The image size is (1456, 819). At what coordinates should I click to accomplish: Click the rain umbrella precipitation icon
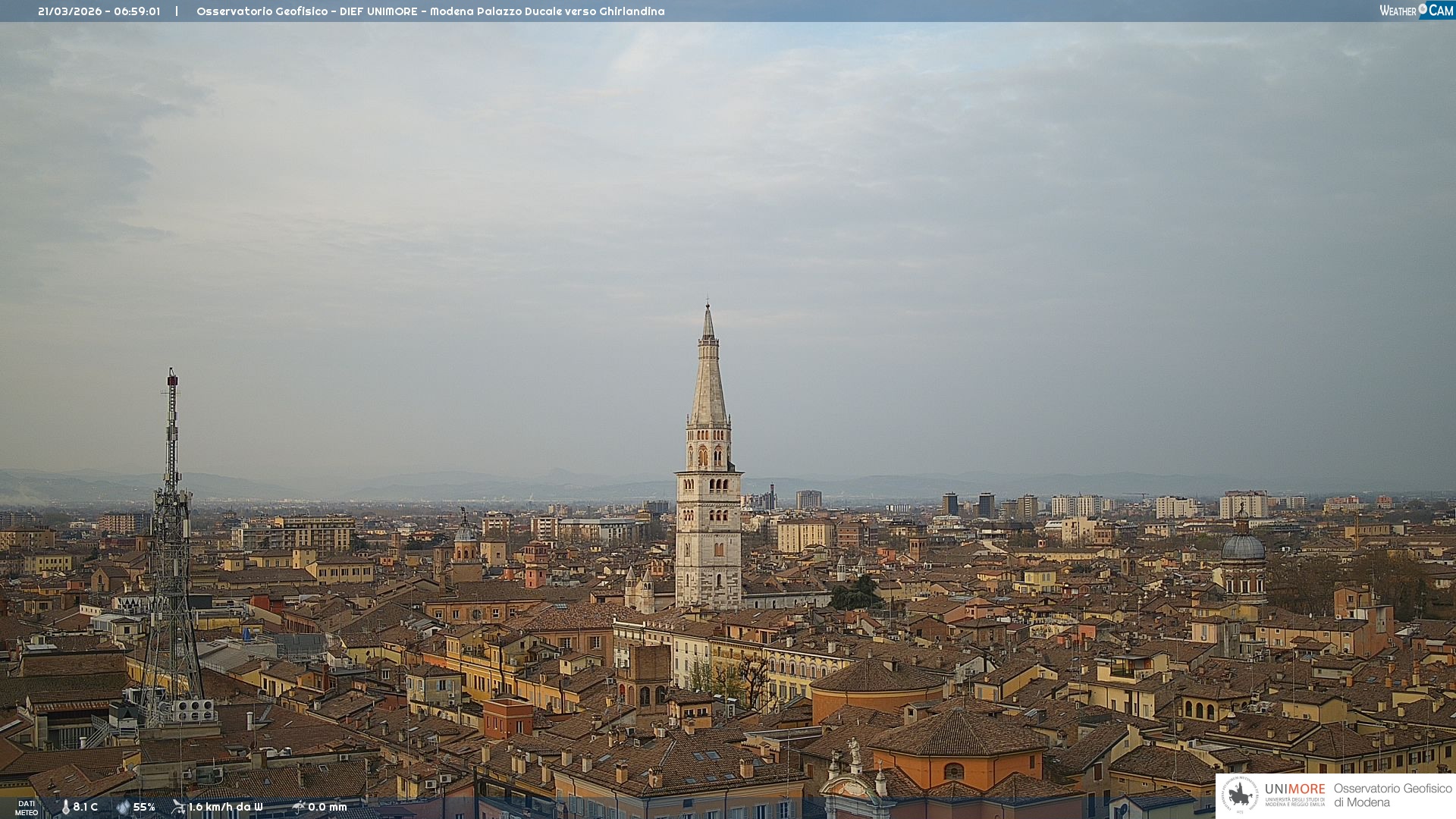click(299, 807)
